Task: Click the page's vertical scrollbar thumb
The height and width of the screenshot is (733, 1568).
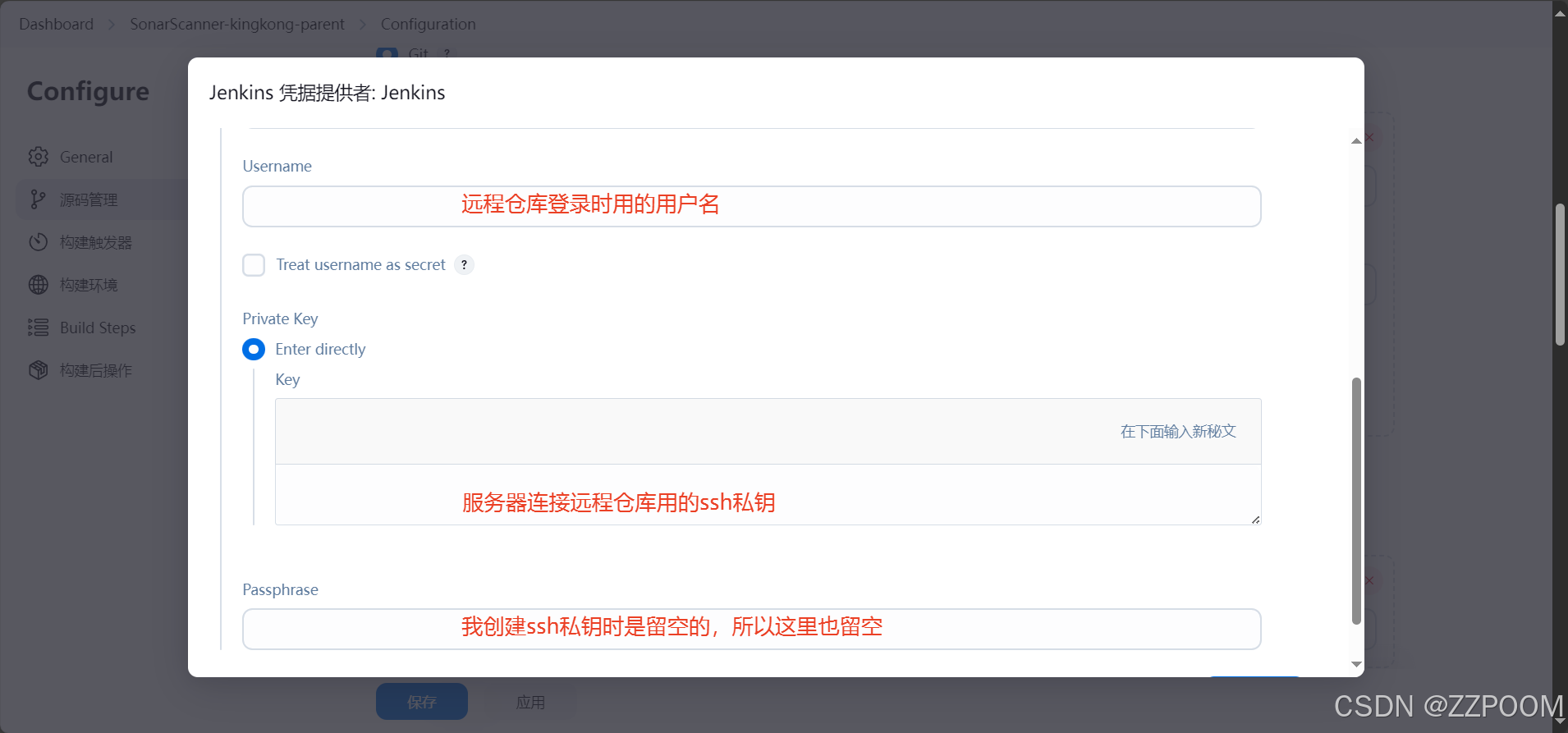Action: [x=1560, y=275]
